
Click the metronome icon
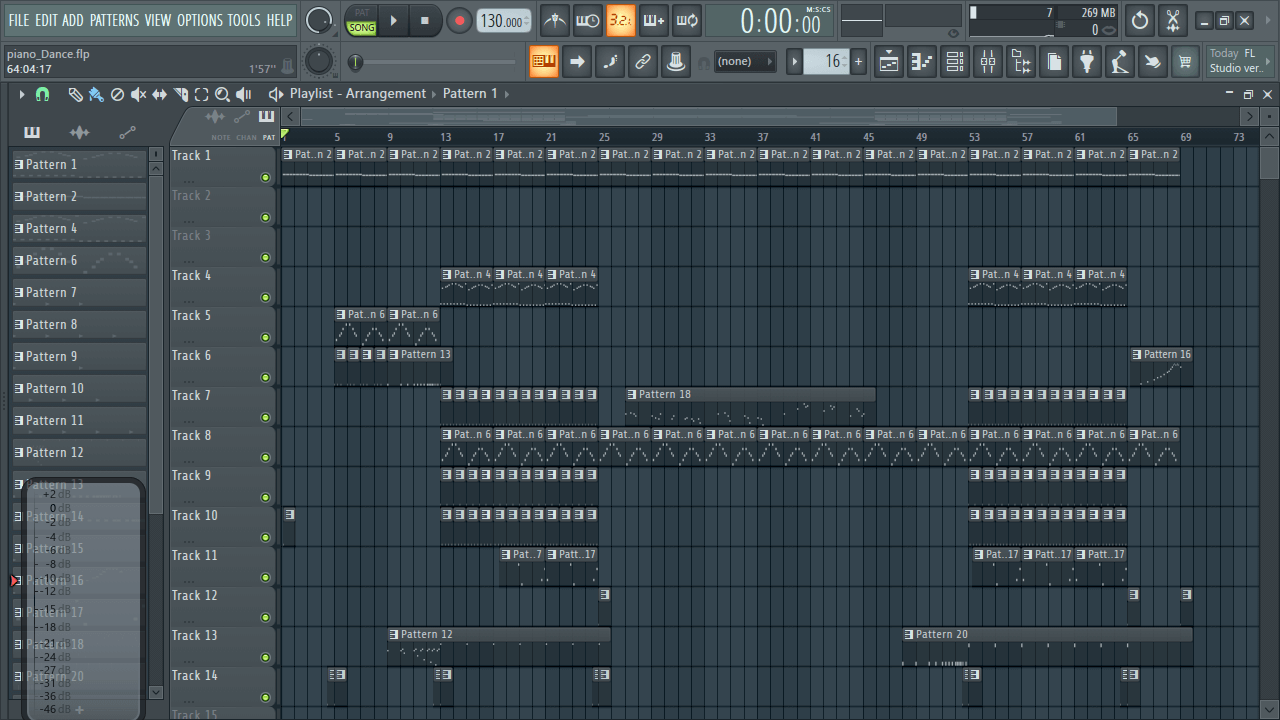(x=555, y=20)
